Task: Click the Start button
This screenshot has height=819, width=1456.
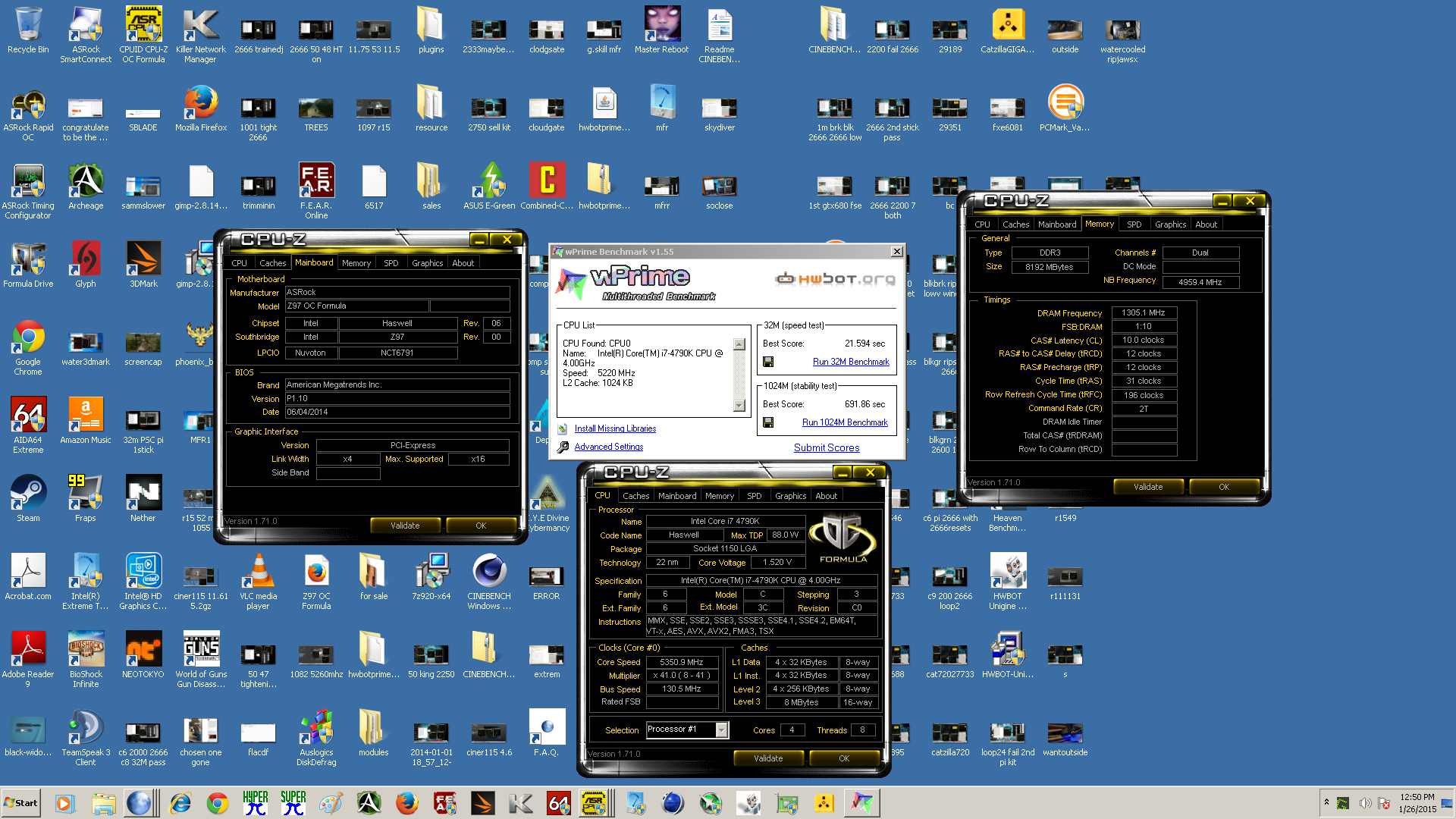Action: [20, 802]
